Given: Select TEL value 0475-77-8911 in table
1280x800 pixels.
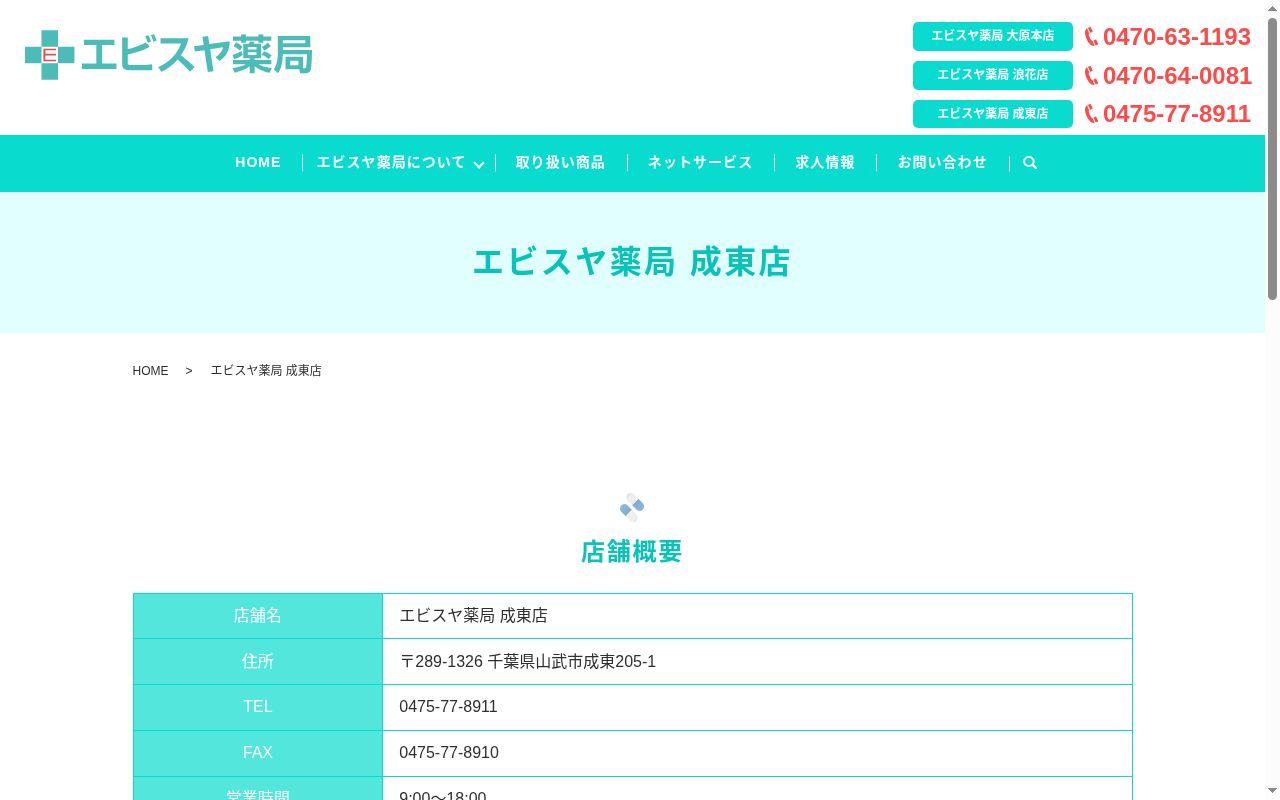Looking at the screenshot, I should coord(448,707).
